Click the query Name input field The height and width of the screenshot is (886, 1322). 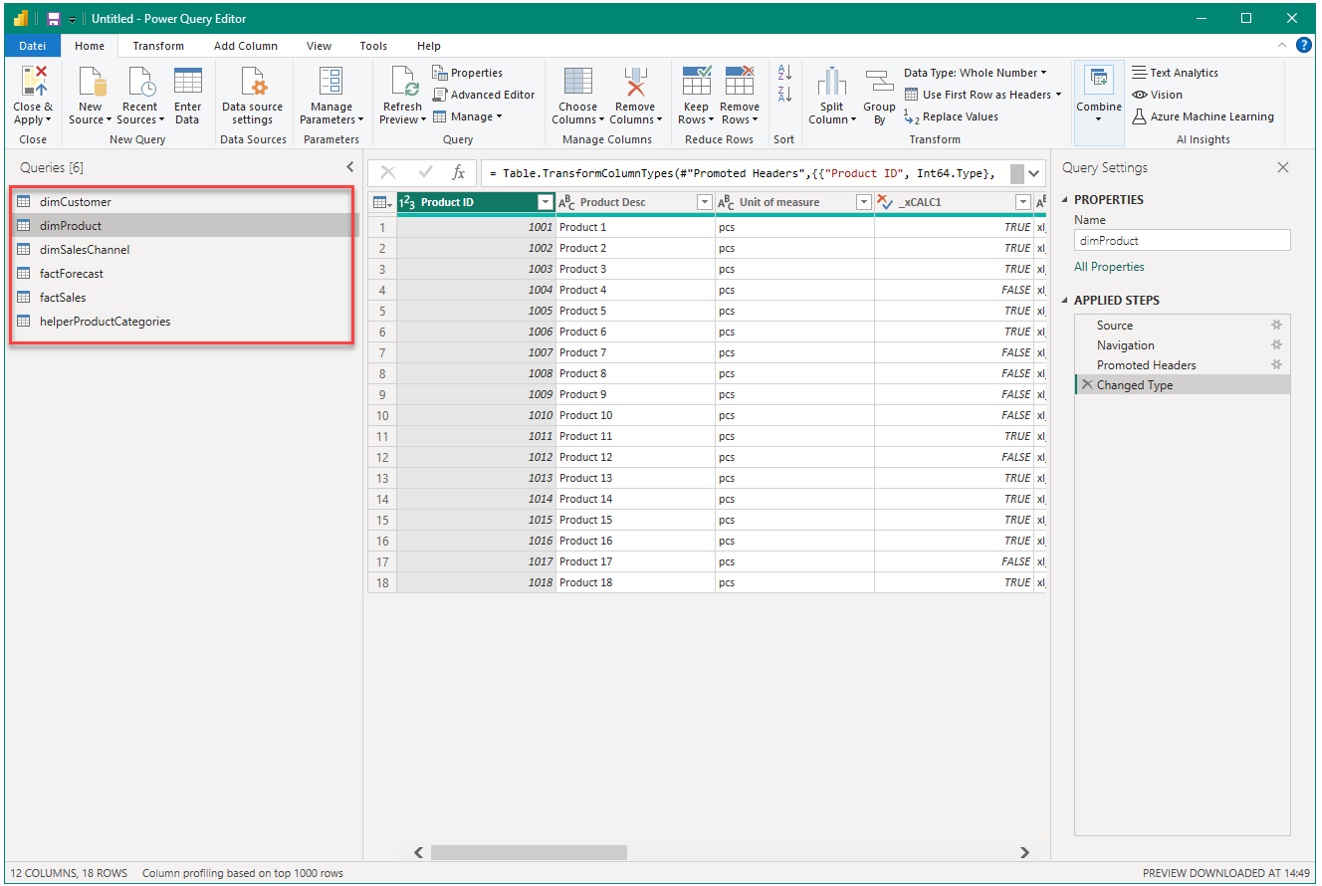click(1182, 241)
